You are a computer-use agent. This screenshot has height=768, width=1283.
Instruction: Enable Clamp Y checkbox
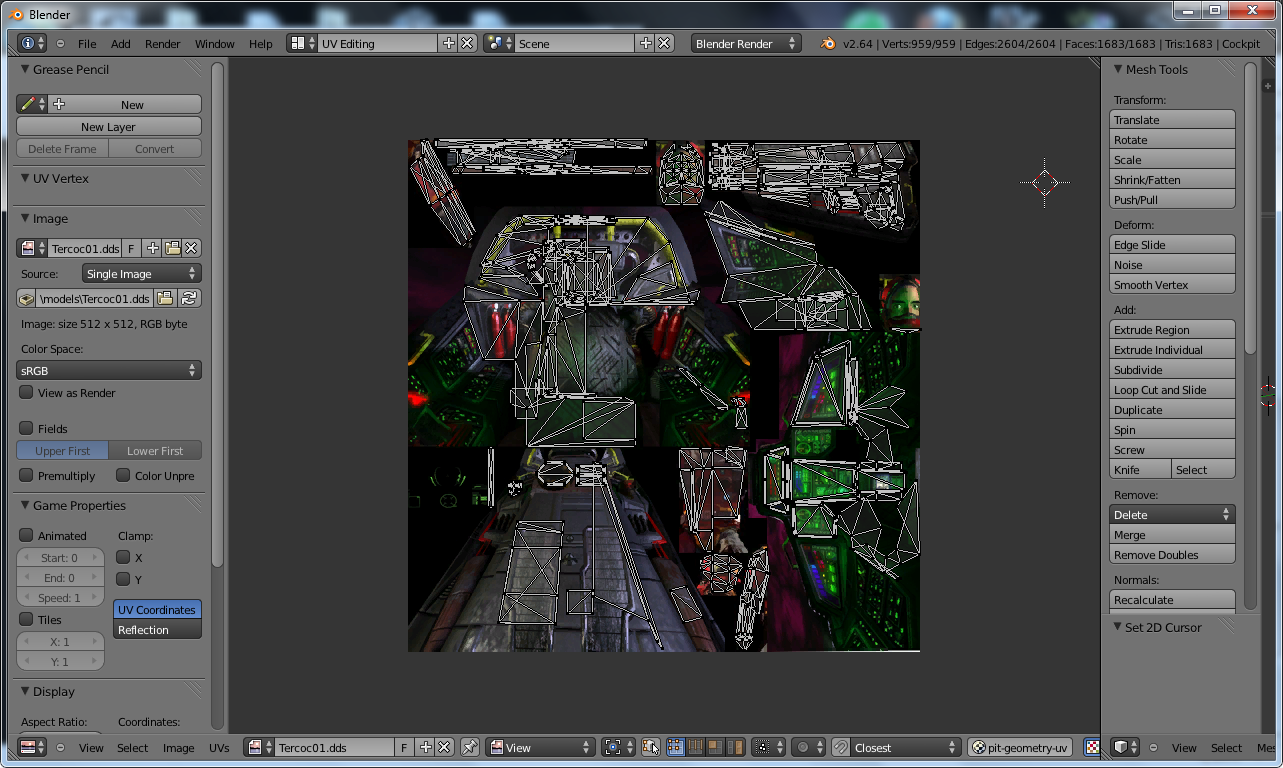124,579
